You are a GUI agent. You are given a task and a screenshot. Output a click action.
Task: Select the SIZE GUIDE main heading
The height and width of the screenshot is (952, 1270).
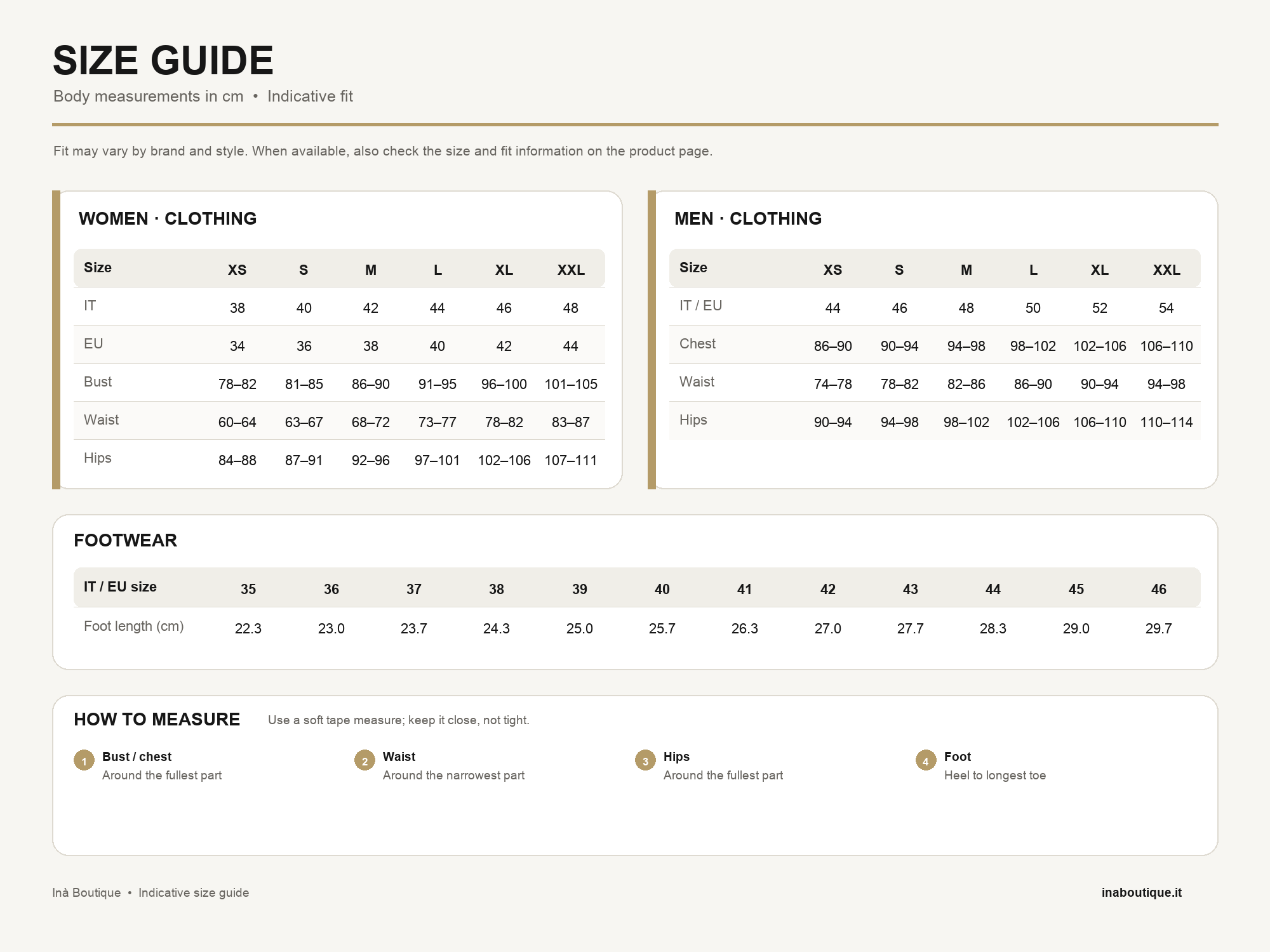[x=163, y=61]
